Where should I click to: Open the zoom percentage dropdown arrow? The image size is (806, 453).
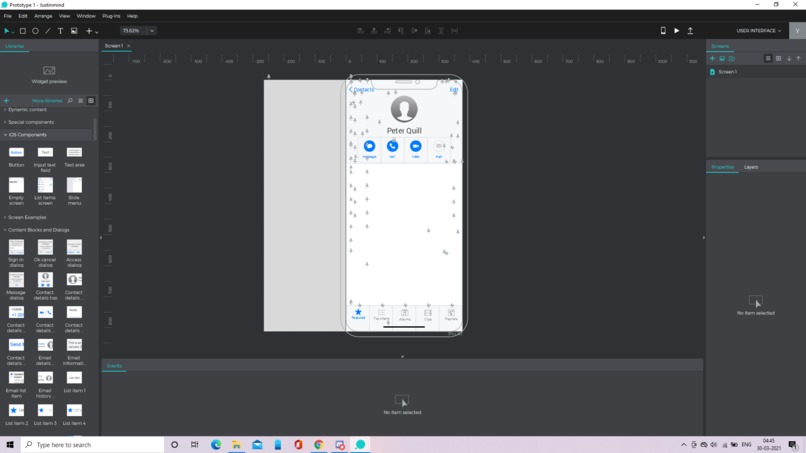(152, 31)
